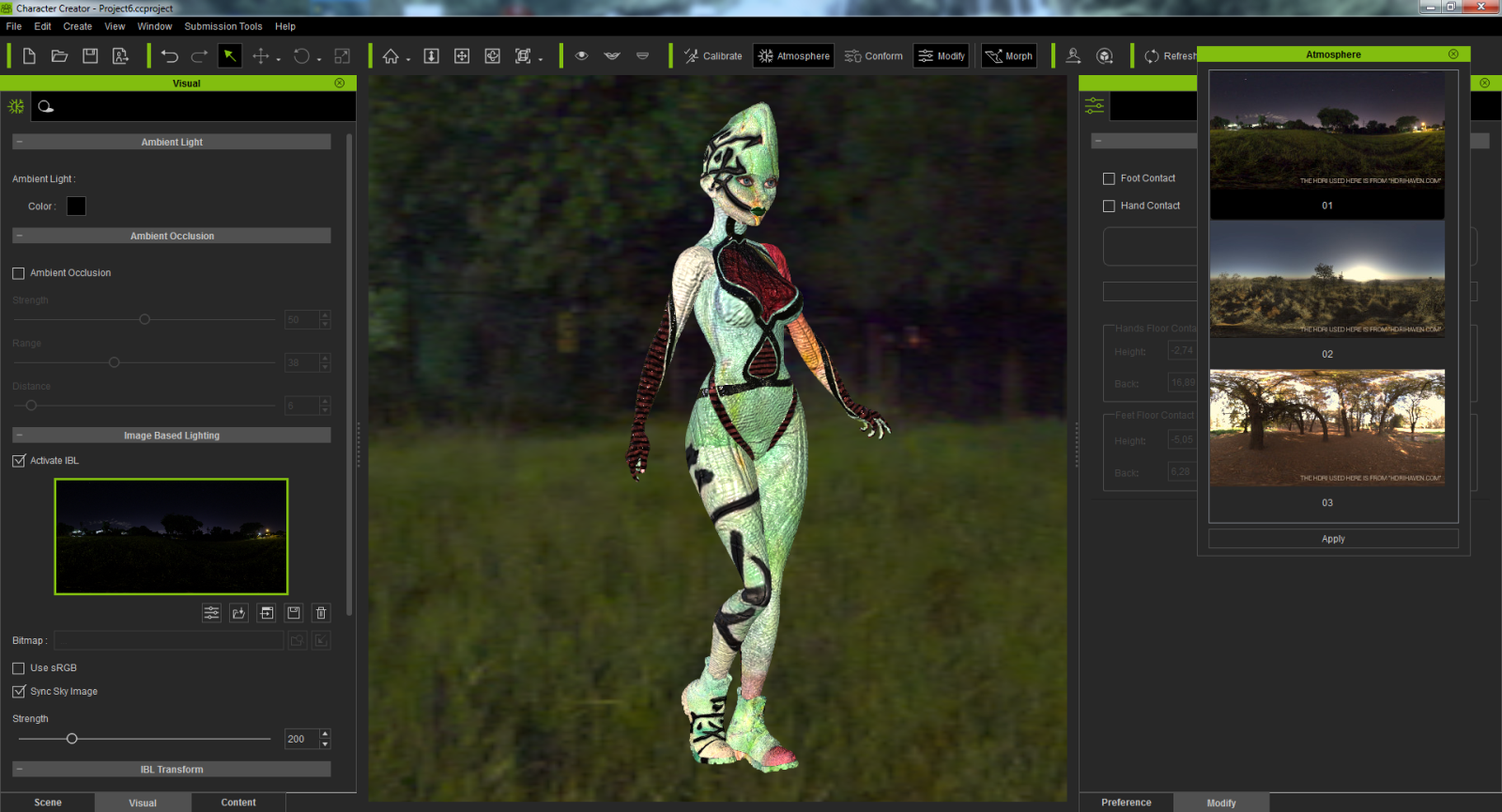Choose the Rotate tool
1502x812 pixels.
coord(301,56)
